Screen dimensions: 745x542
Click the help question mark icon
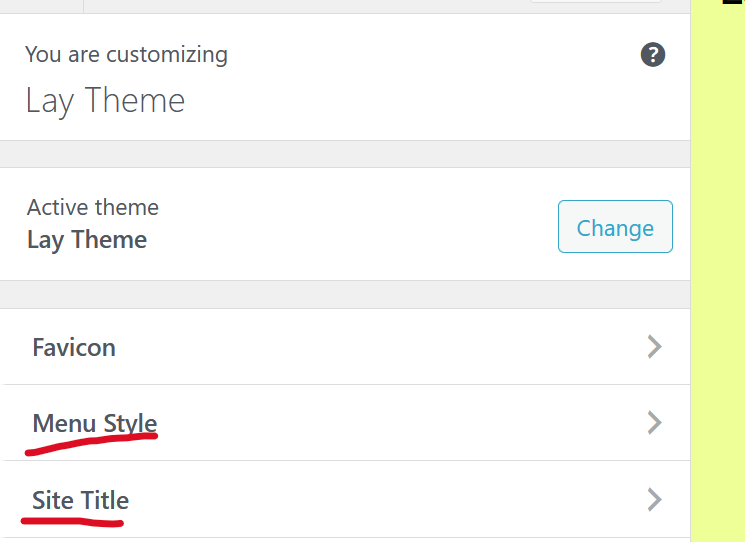point(653,55)
